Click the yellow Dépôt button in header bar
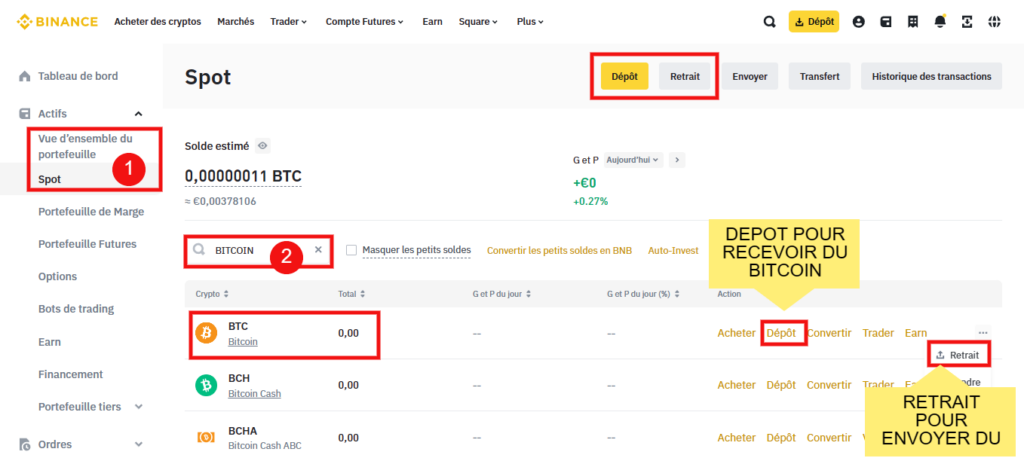Screen dimensions: 1024x461 pos(814,22)
